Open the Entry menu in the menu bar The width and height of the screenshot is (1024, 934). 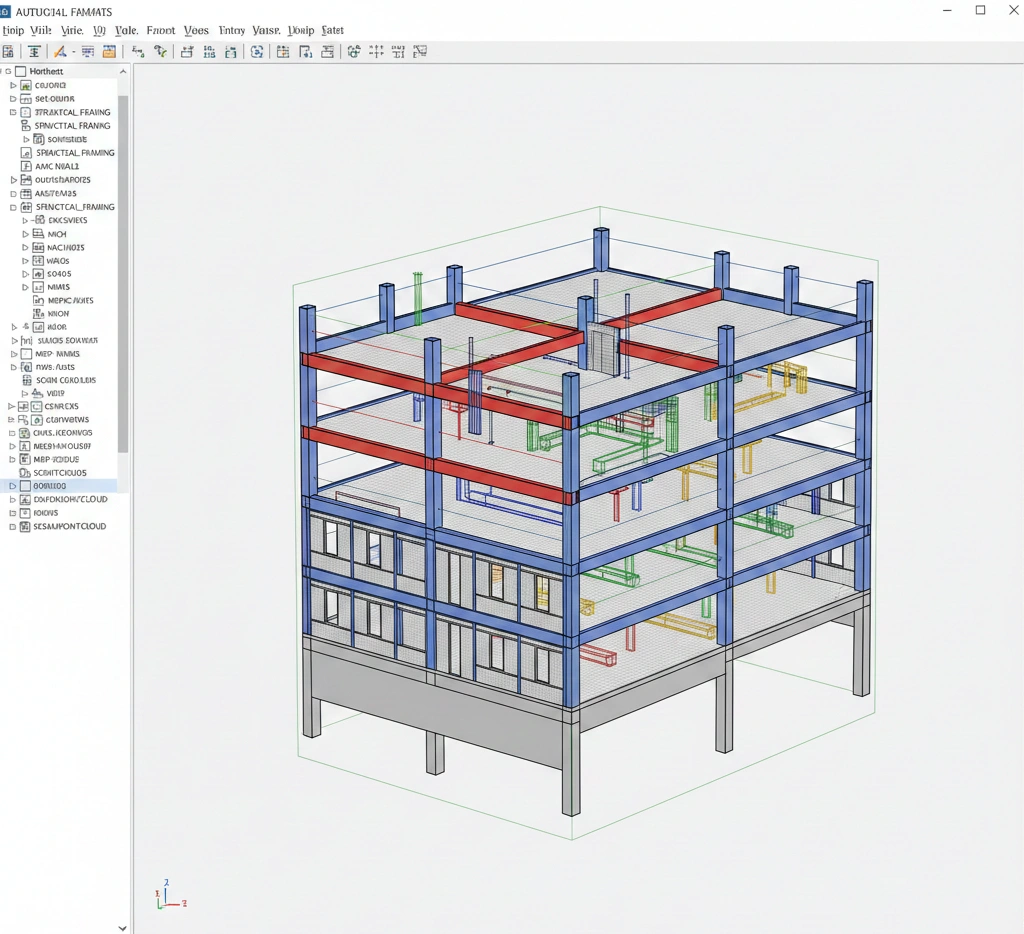(x=231, y=30)
